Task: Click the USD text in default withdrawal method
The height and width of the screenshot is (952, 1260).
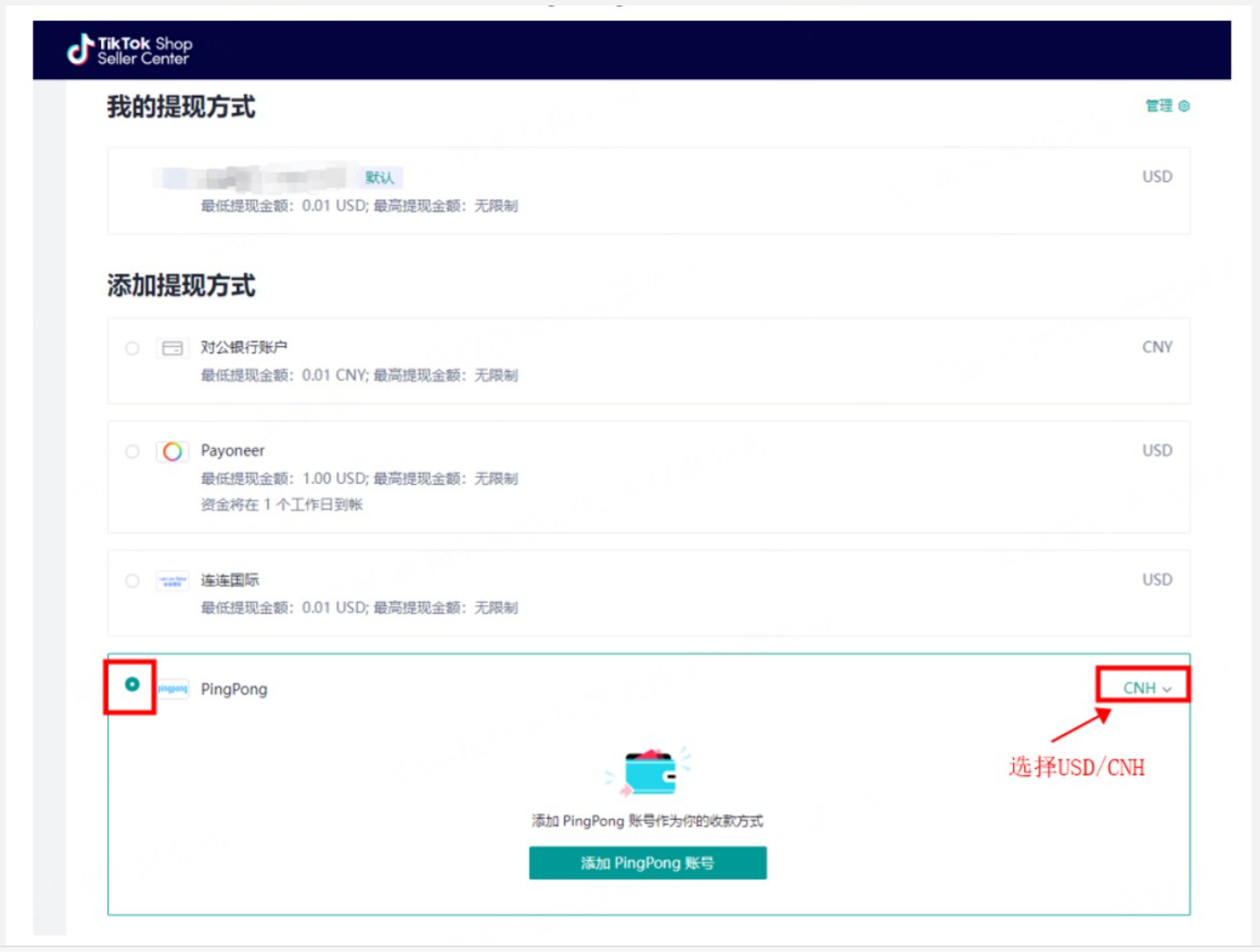Action: [x=1157, y=177]
